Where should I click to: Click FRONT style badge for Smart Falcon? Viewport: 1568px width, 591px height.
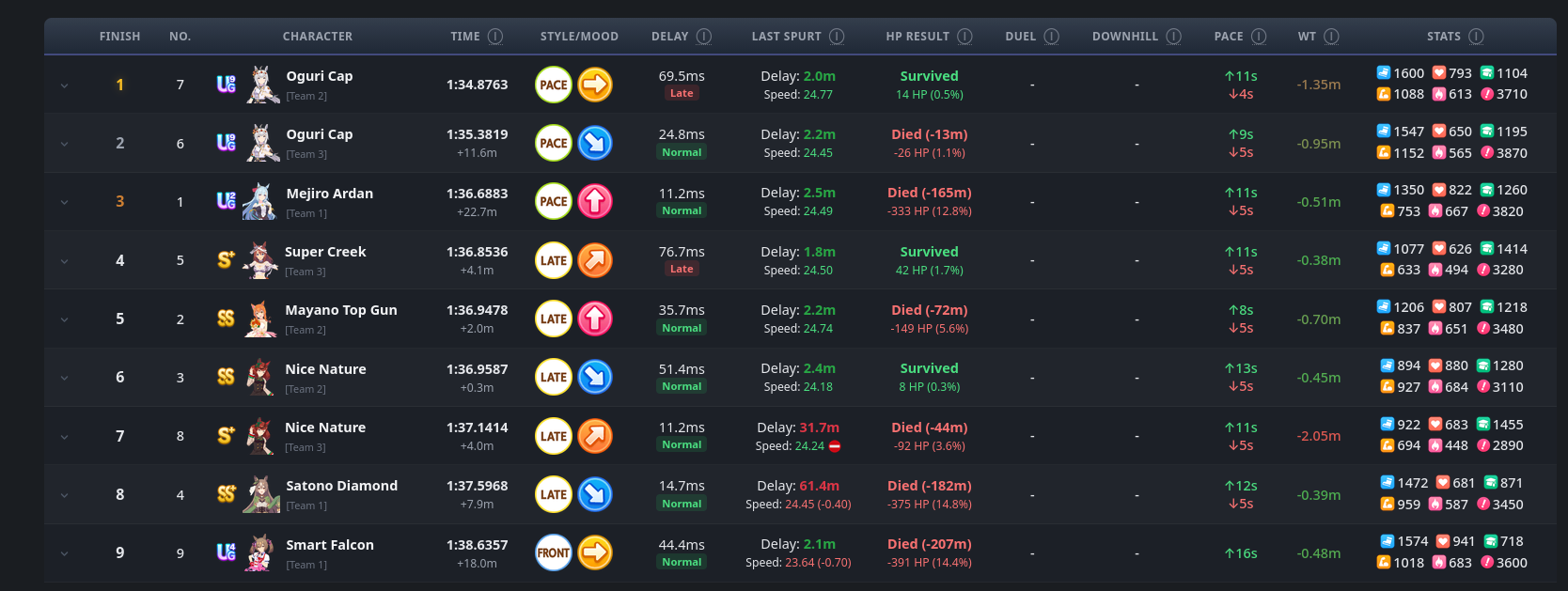pos(554,552)
